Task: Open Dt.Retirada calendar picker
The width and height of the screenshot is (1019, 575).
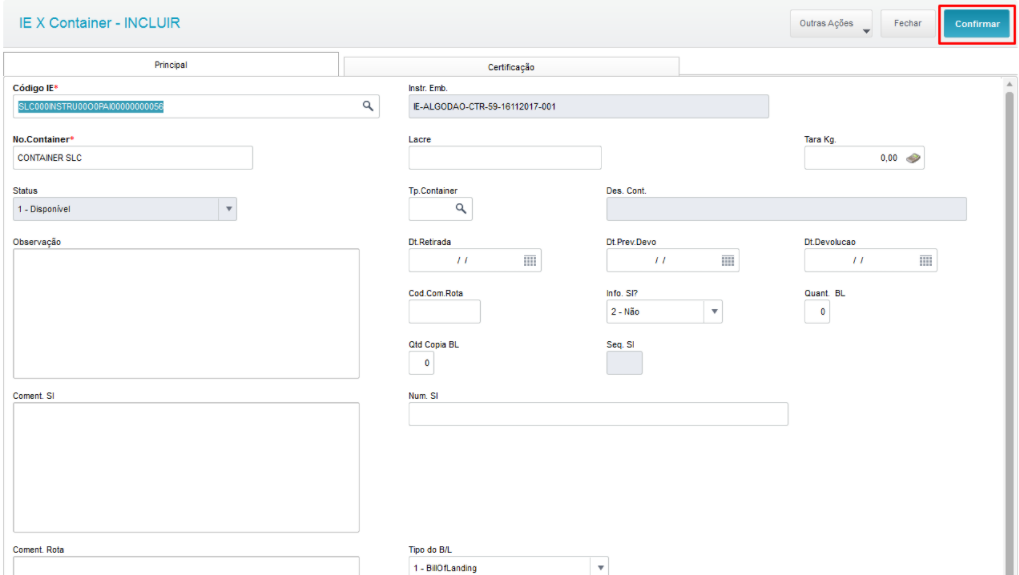Action: 530,261
